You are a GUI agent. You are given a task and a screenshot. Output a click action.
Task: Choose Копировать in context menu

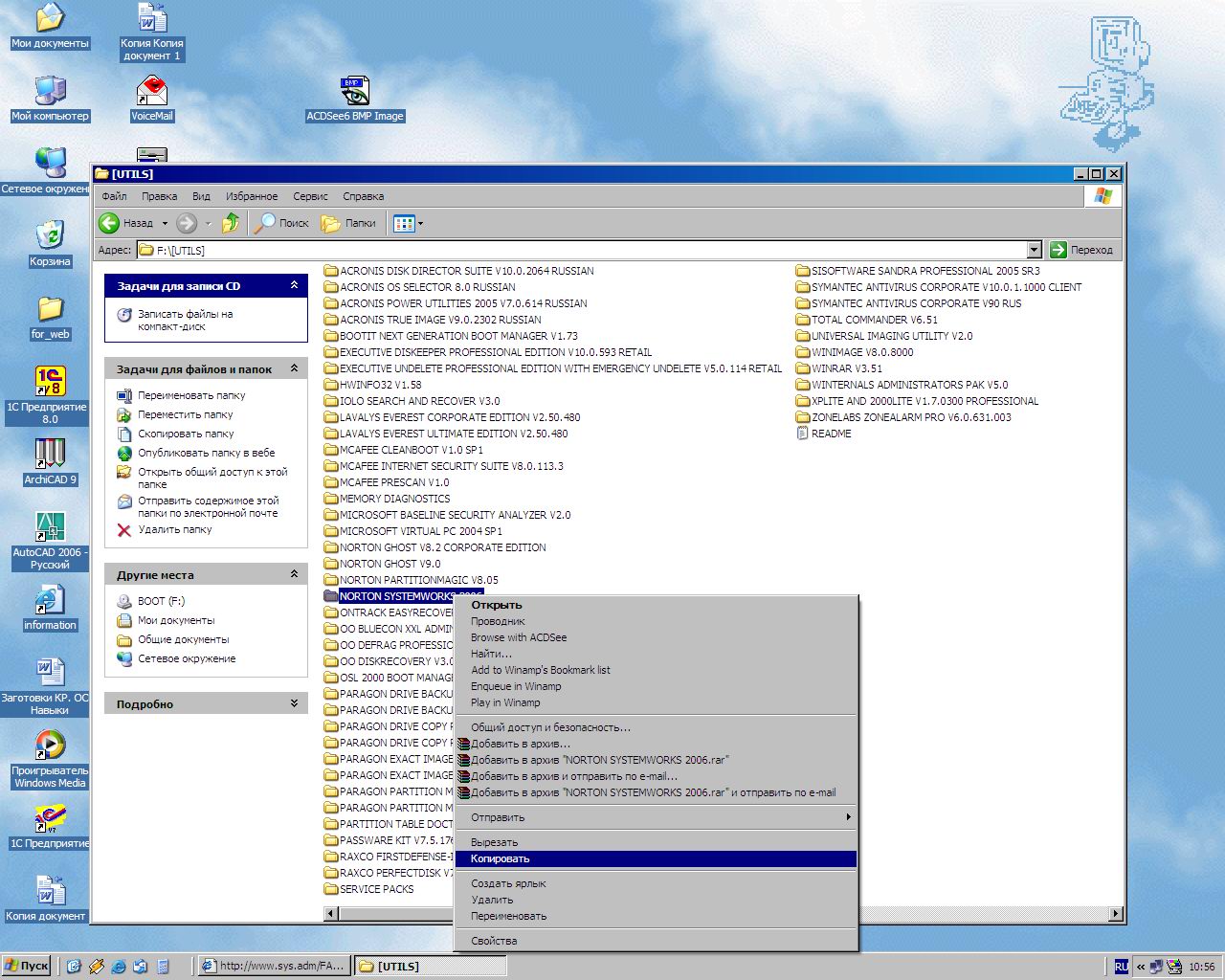656,858
